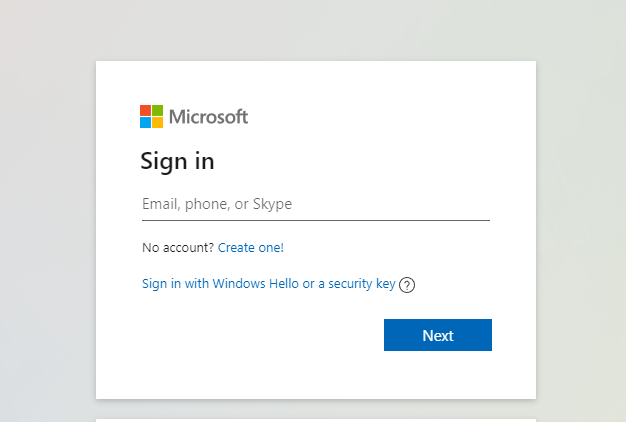This screenshot has width=626, height=422.
Task: Click the words security key in the link
Action: tap(362, 284)
